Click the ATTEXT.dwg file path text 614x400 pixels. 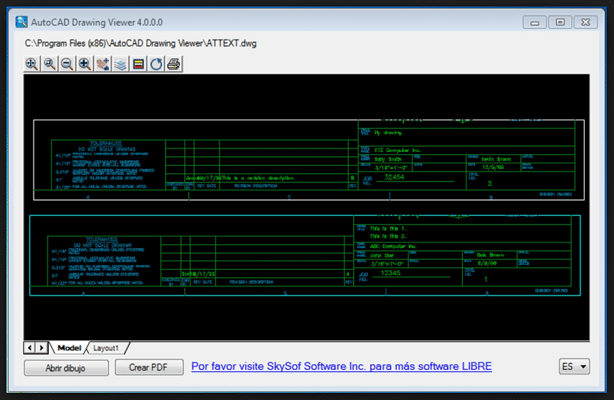click(x=141, y=43)
